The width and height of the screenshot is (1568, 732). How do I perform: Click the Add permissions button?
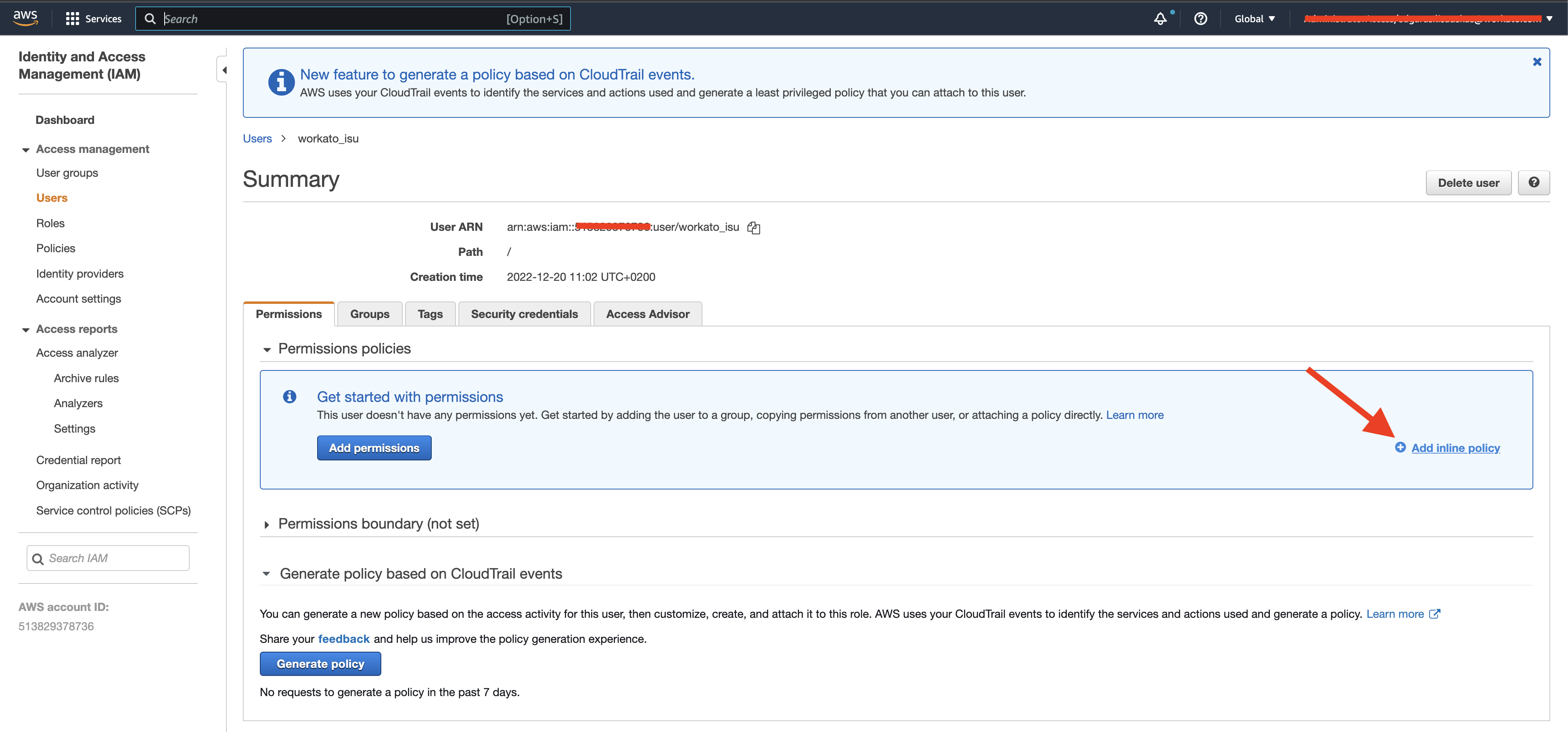point(374,448)
